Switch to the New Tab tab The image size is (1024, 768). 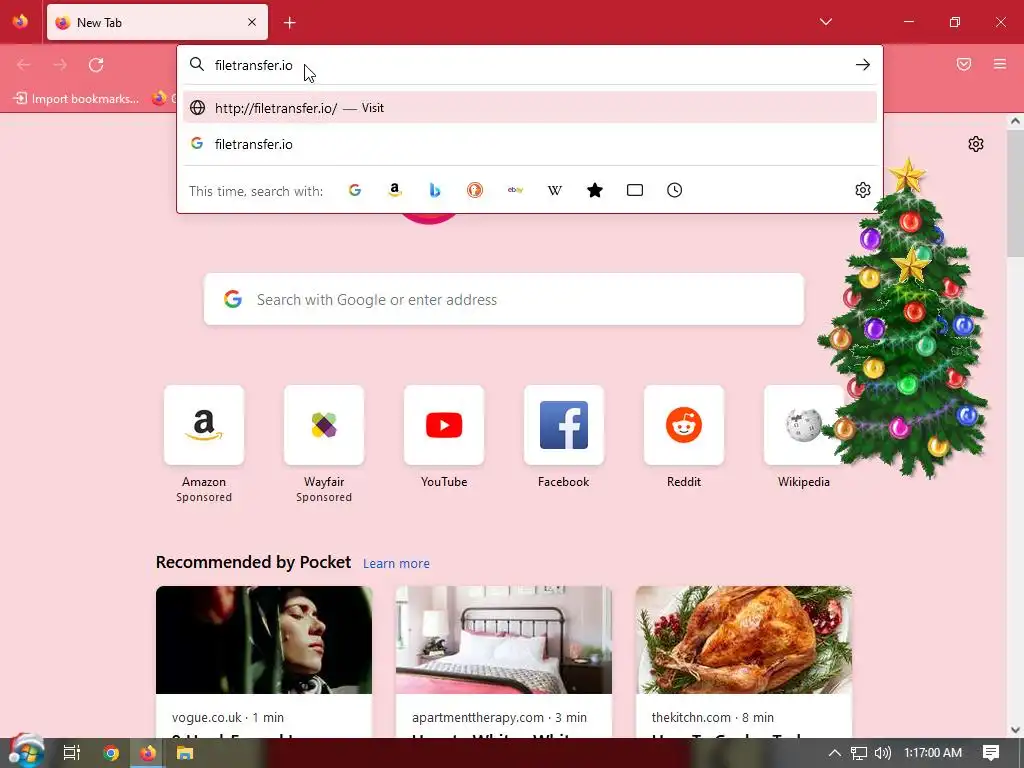point(157,22)
